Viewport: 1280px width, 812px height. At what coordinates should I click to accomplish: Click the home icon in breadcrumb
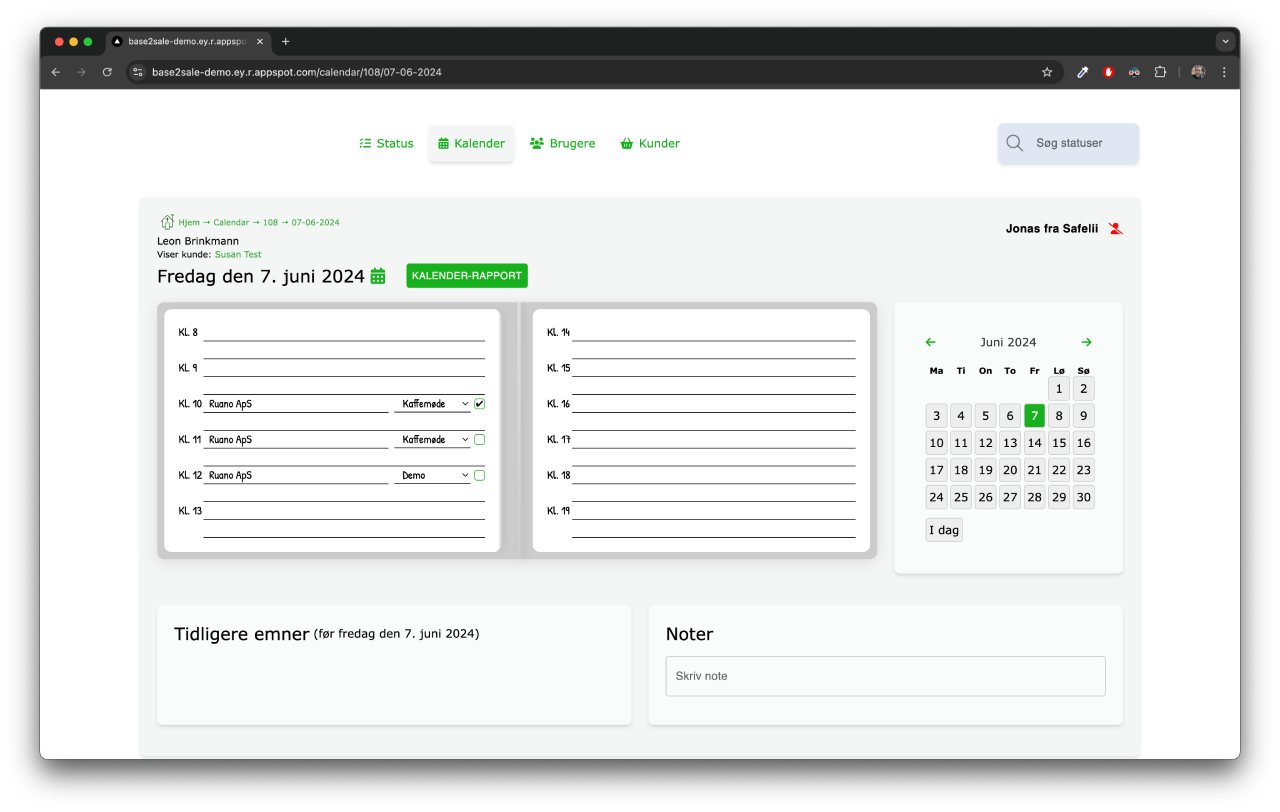(167, 222)
